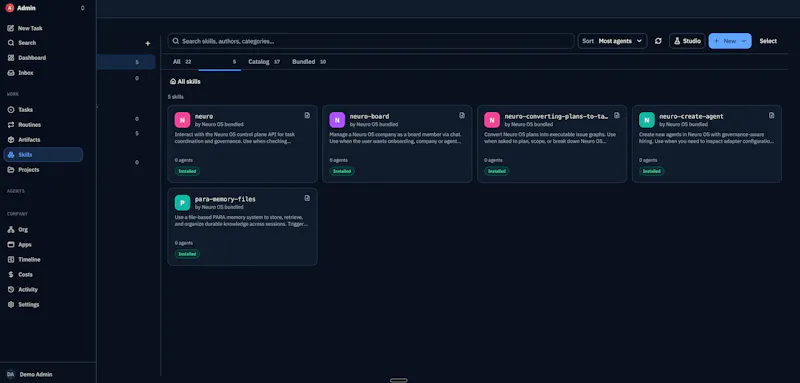Open the para-memory-files skill title
The height and width of the screenshot is (383, 800).
225,199
